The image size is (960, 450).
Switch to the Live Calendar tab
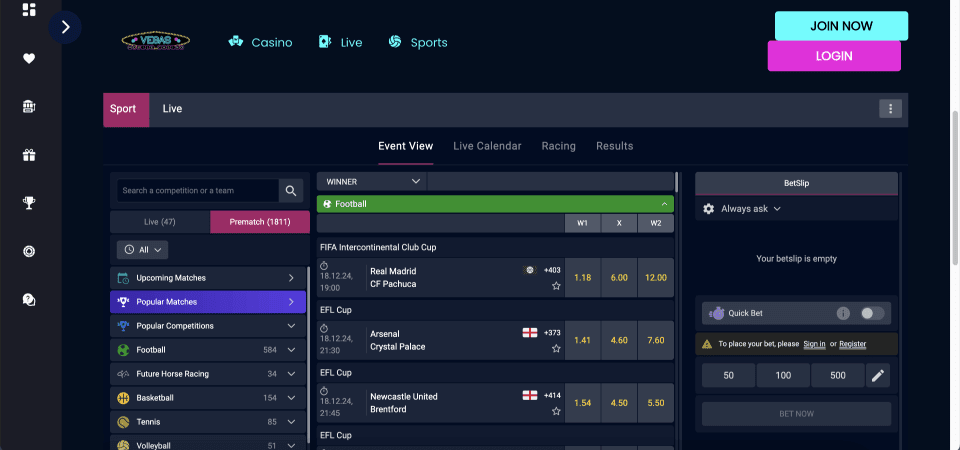487,146
